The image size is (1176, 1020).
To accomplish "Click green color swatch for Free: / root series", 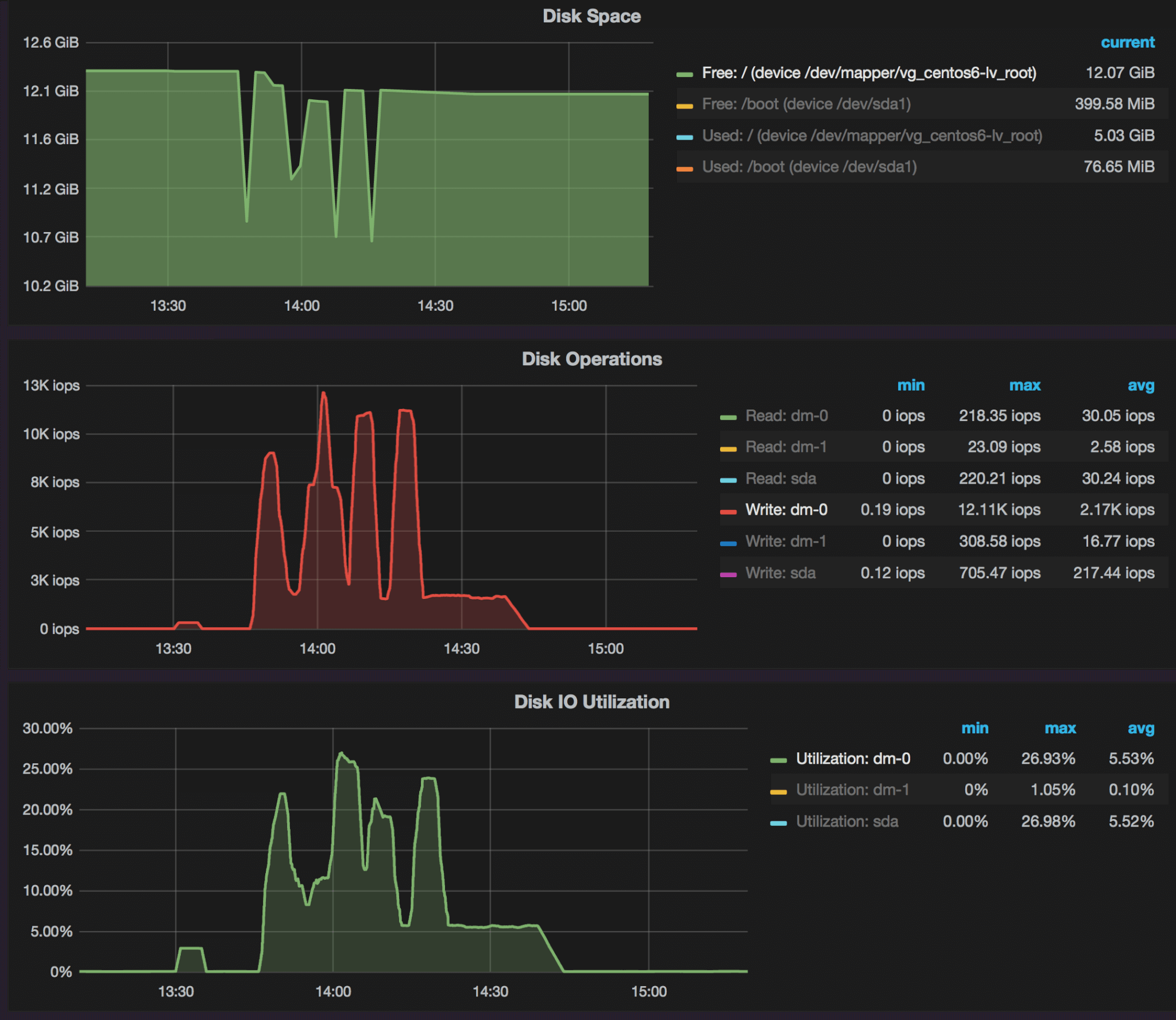I will coord(684,75).
